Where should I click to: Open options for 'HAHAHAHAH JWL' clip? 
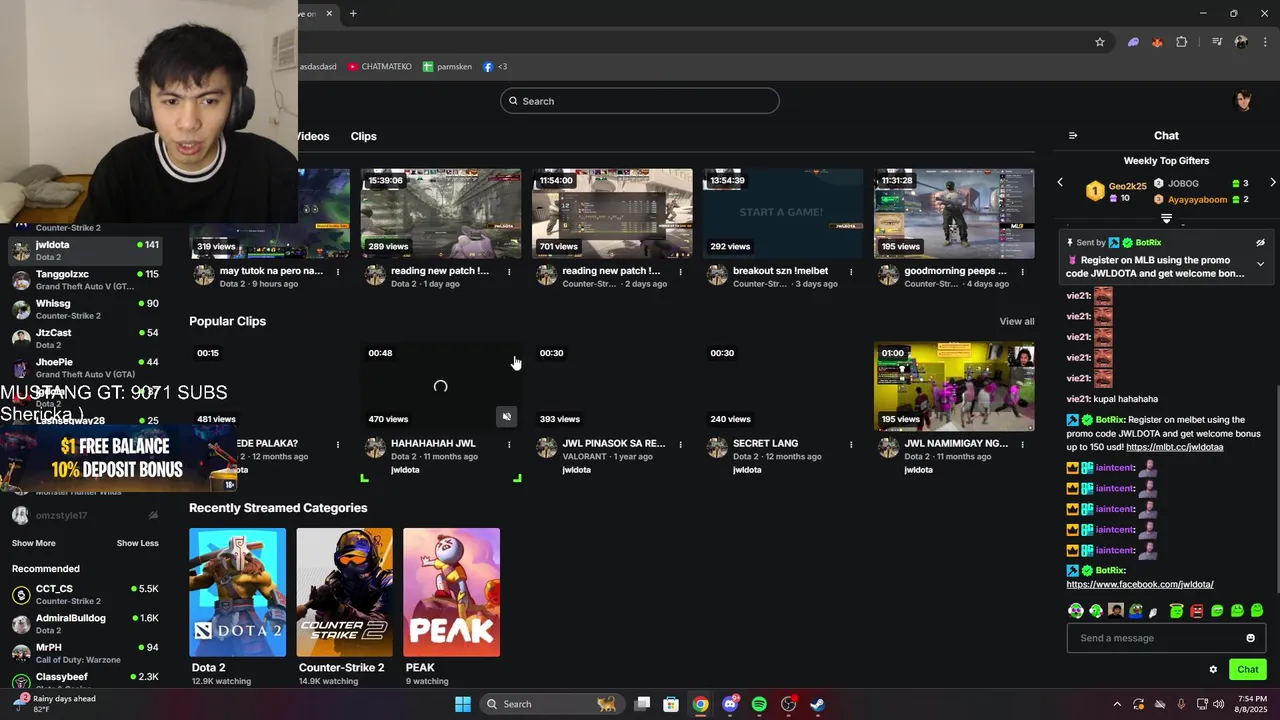pos(509,443)
